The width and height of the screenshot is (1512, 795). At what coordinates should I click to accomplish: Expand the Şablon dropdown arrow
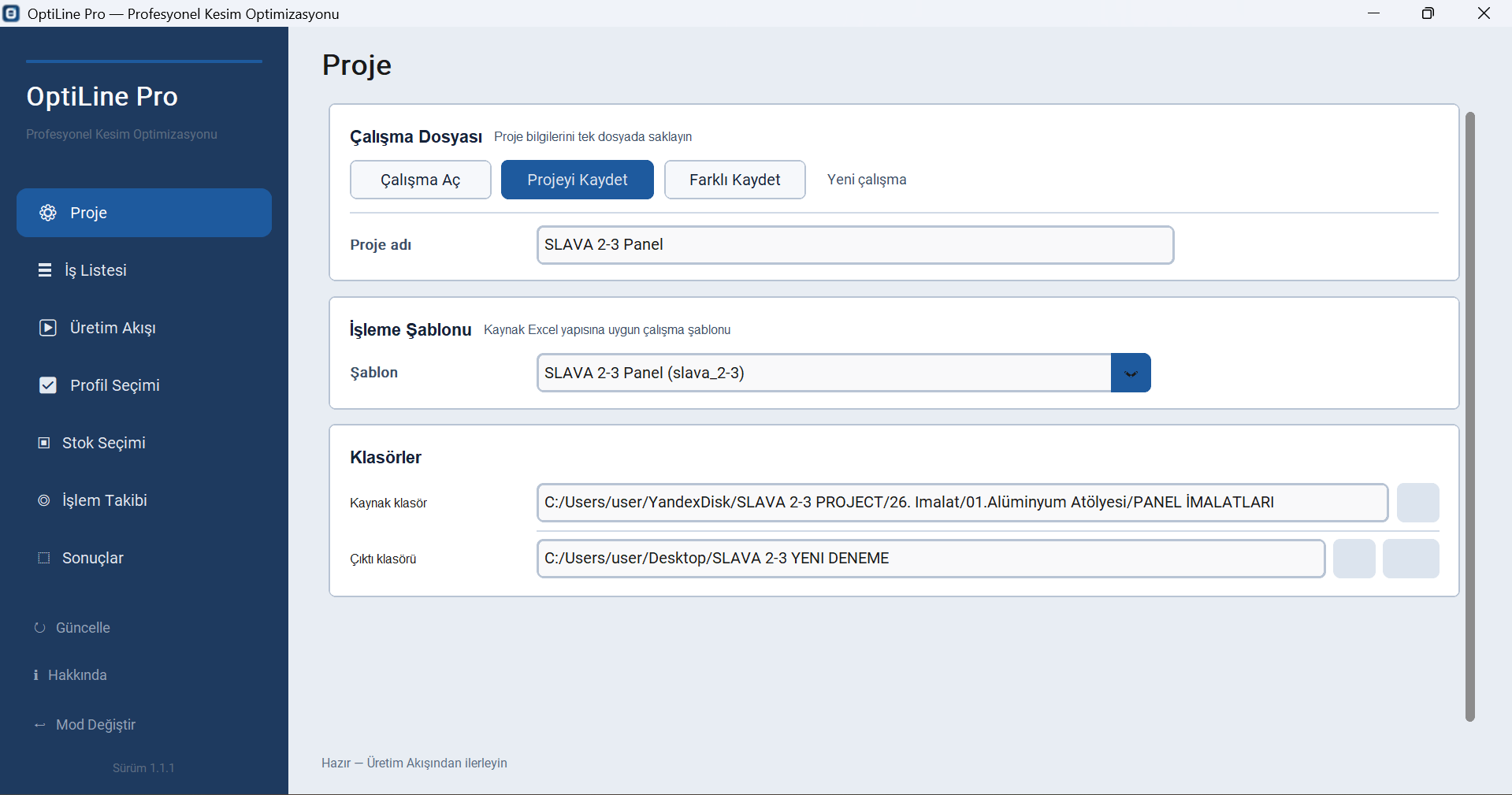tap(1131, 373)
